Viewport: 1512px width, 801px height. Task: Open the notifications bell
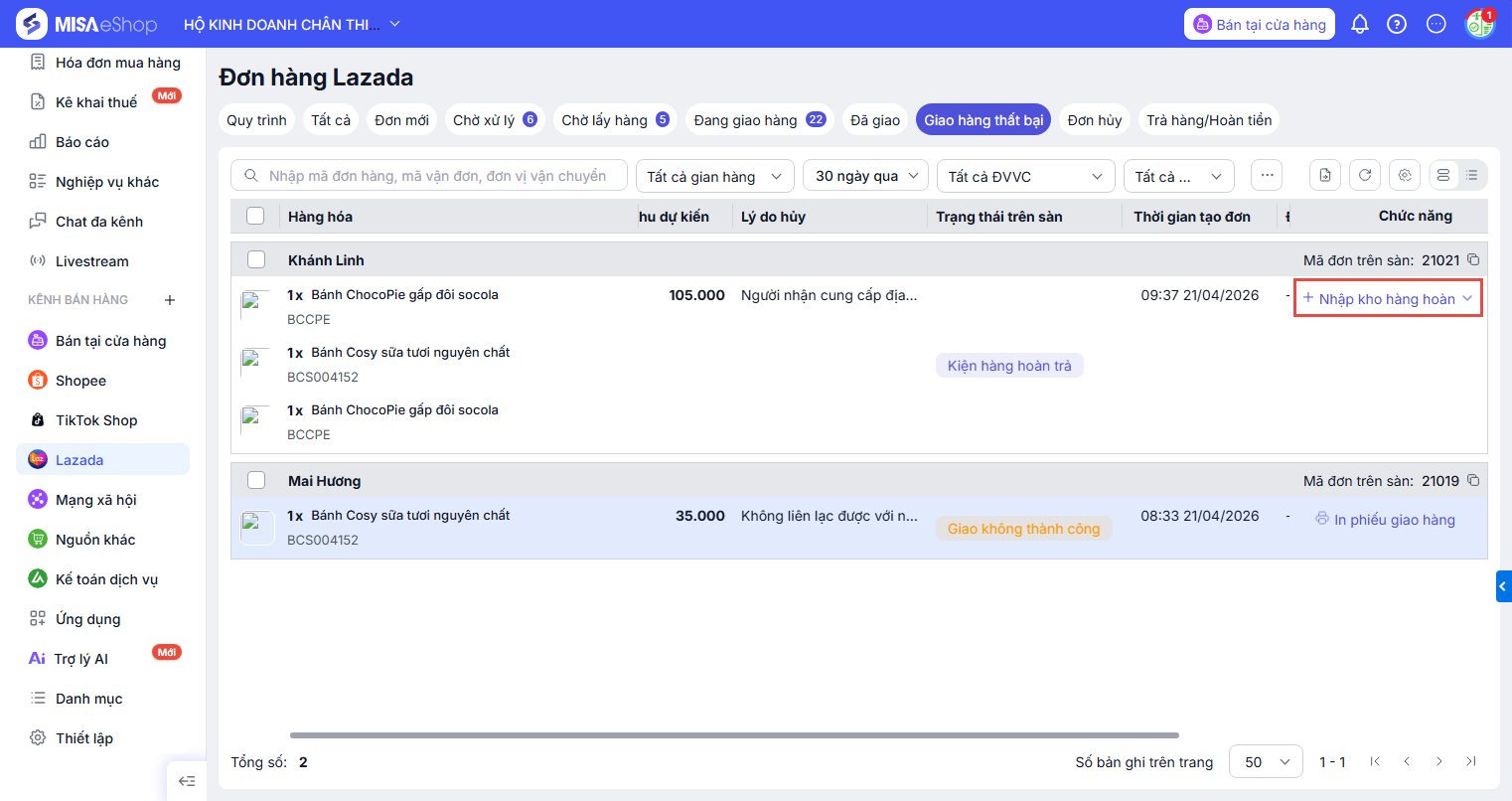coord(1360,24)
